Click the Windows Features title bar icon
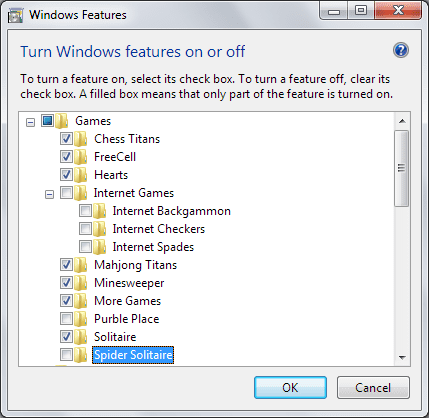The width and height of the screenshot is (429, 418). pos(15,15)
